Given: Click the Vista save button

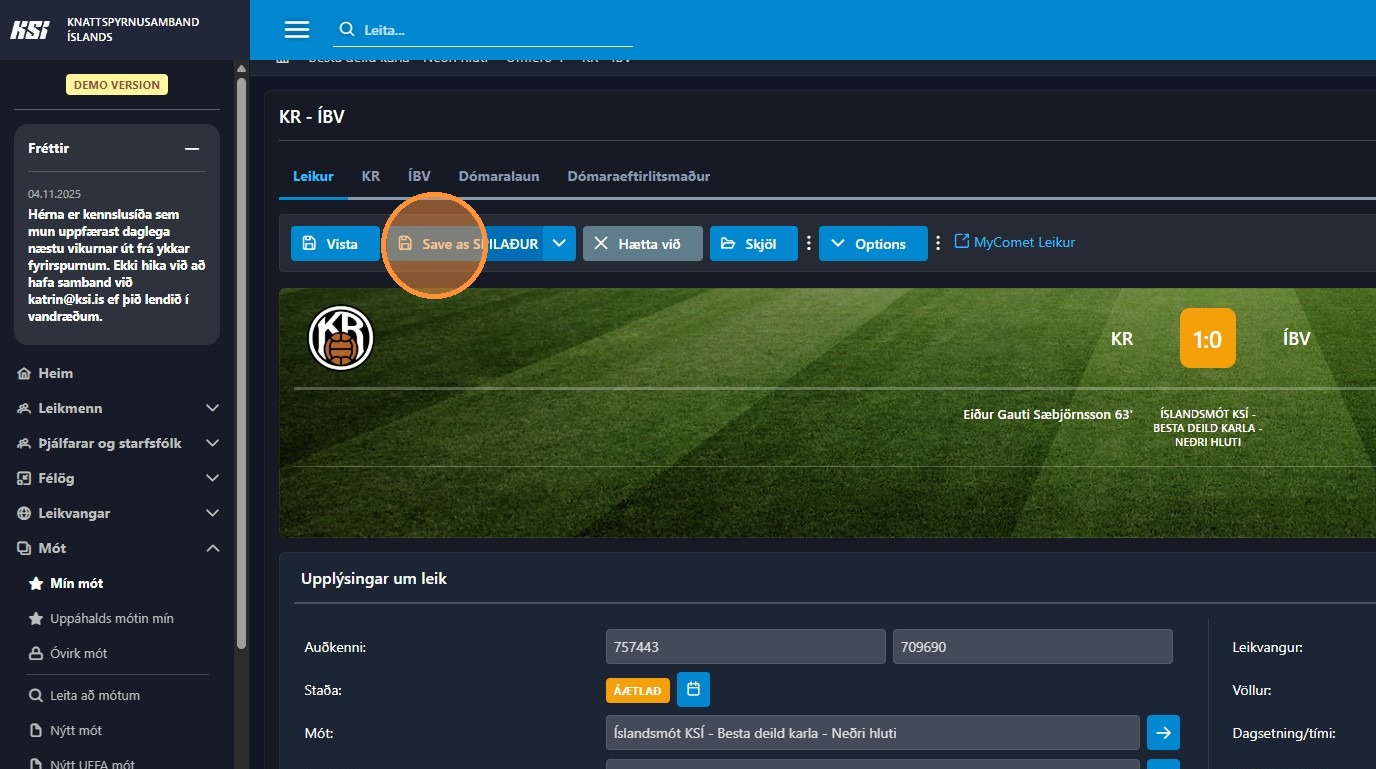Looking at the screenshot, I should coord(336,244).
